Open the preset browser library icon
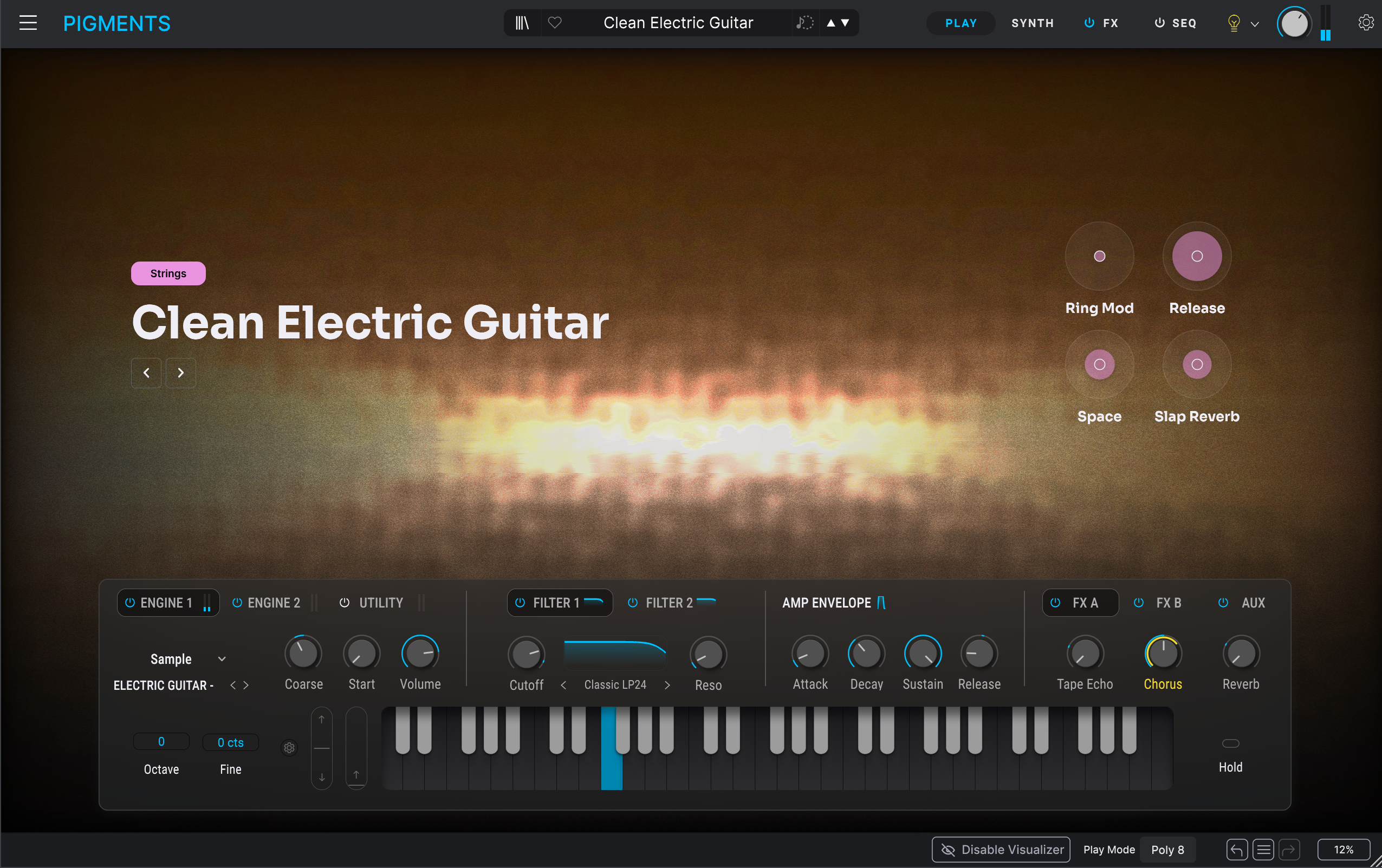 pos(522,23)
